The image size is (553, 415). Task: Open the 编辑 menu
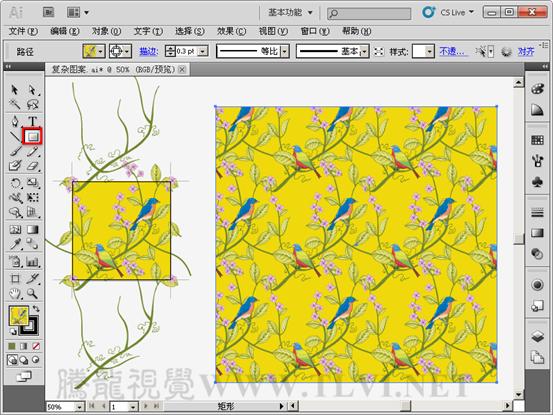(x=65, y=31)
